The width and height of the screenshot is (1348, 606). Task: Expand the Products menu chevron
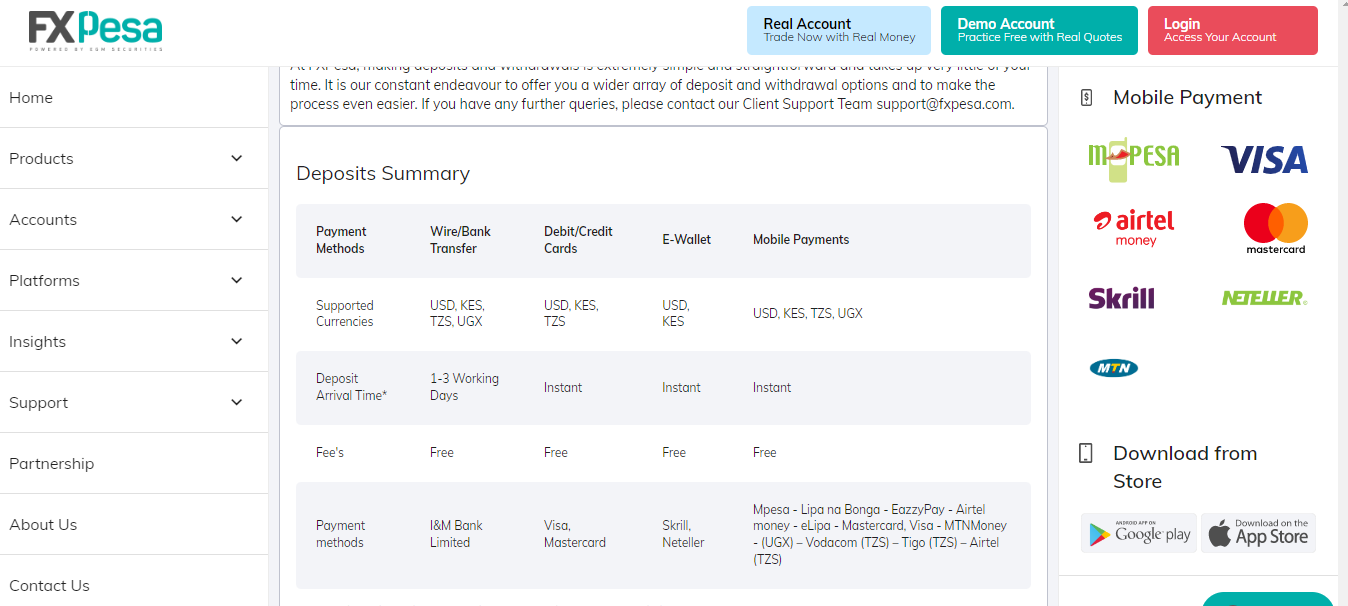click(x=237, y=158)
